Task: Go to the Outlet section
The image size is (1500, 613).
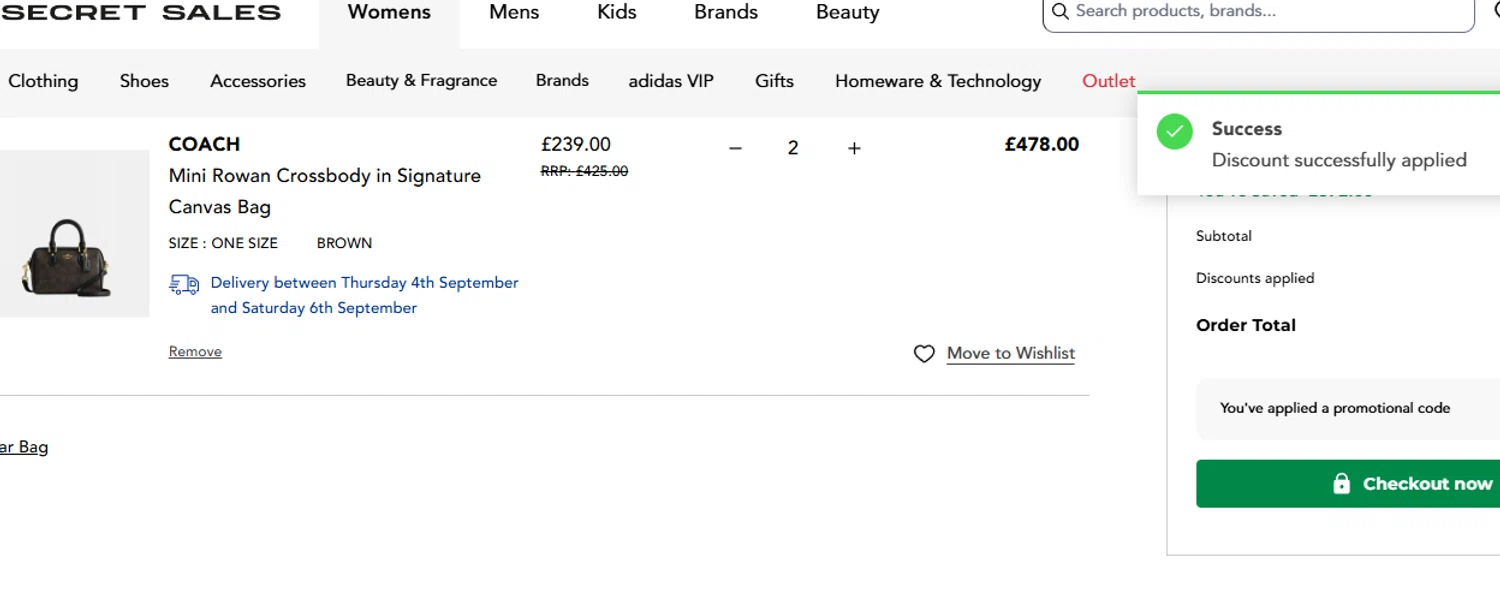Action: click(1108, 81)
